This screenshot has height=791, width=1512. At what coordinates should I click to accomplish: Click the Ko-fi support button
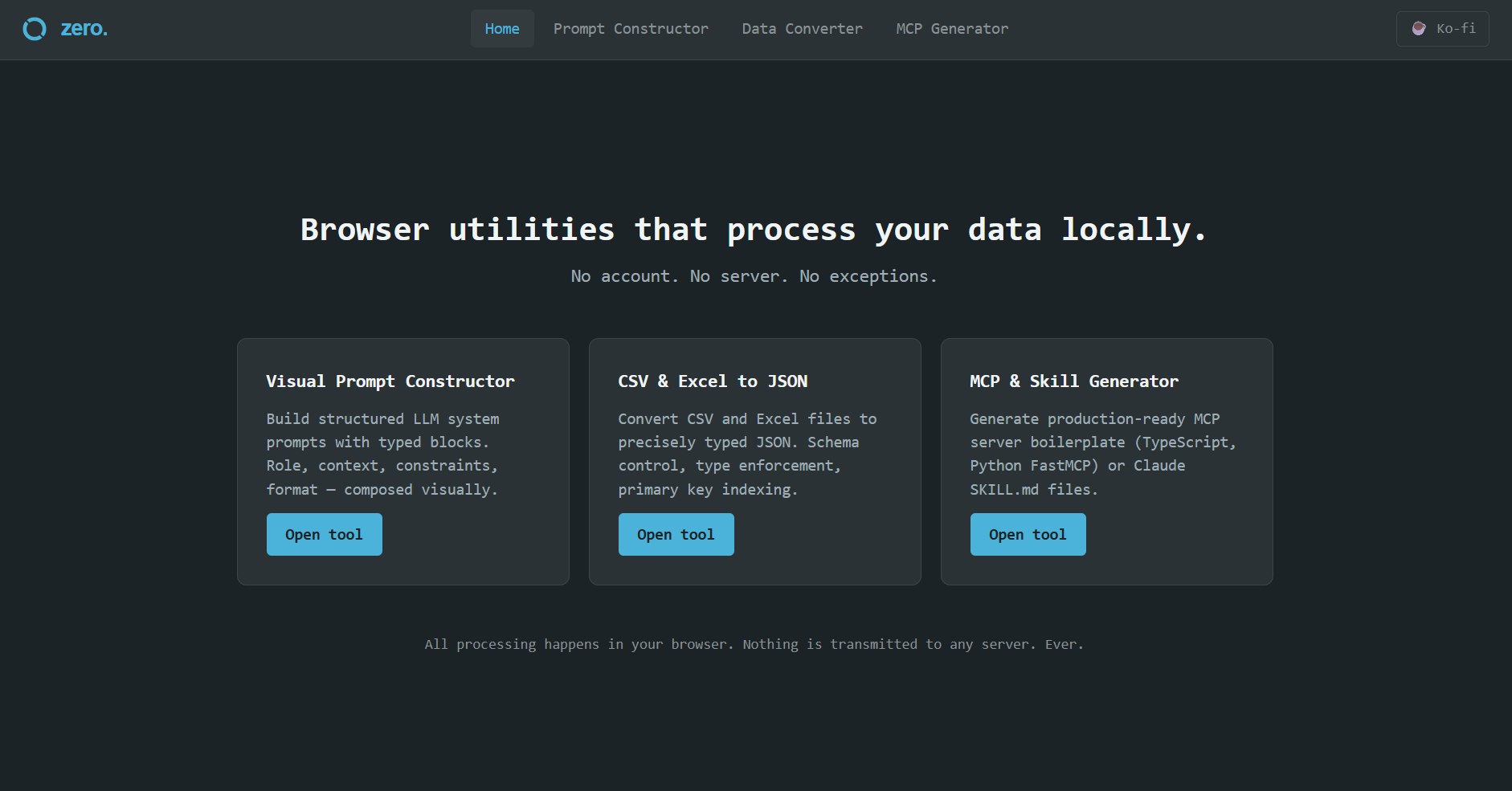coord(1442,29)
